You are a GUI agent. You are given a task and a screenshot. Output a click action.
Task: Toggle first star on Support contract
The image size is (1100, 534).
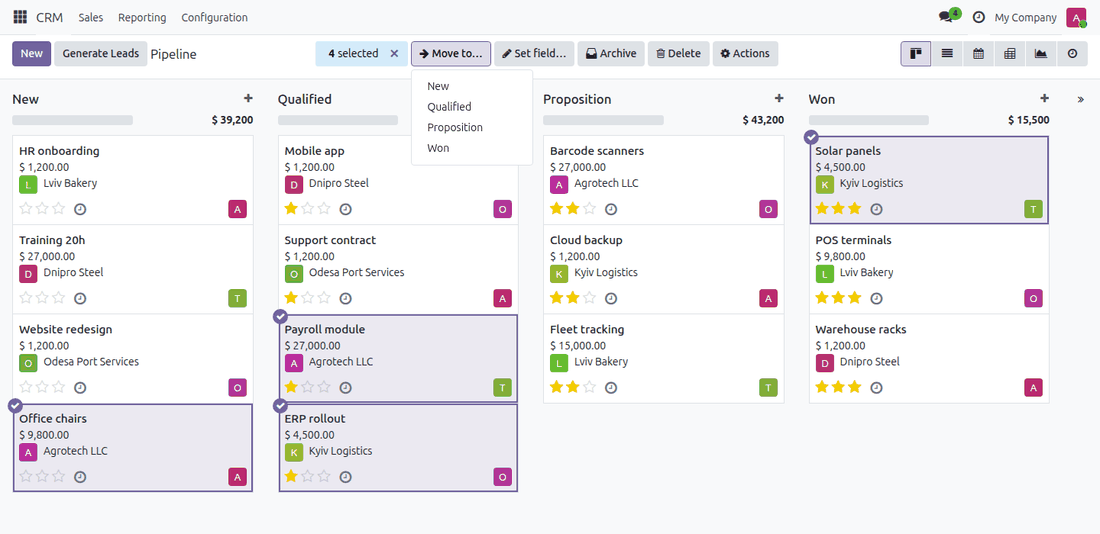tap(292, 298)
